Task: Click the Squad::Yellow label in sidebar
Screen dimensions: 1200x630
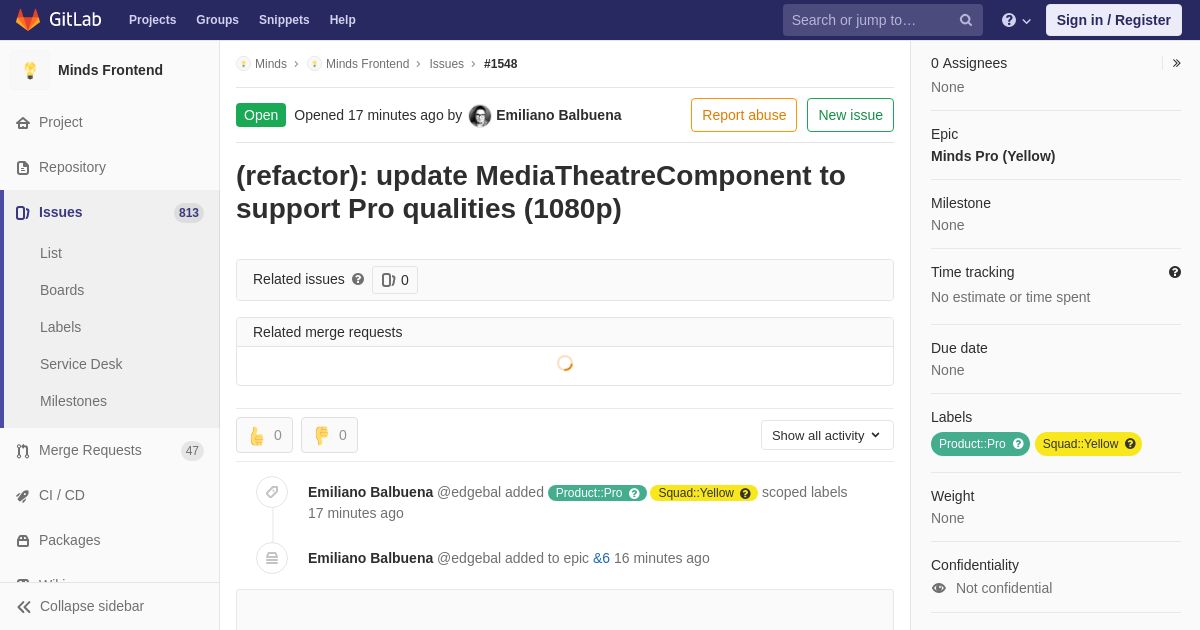Action: 1080,444
